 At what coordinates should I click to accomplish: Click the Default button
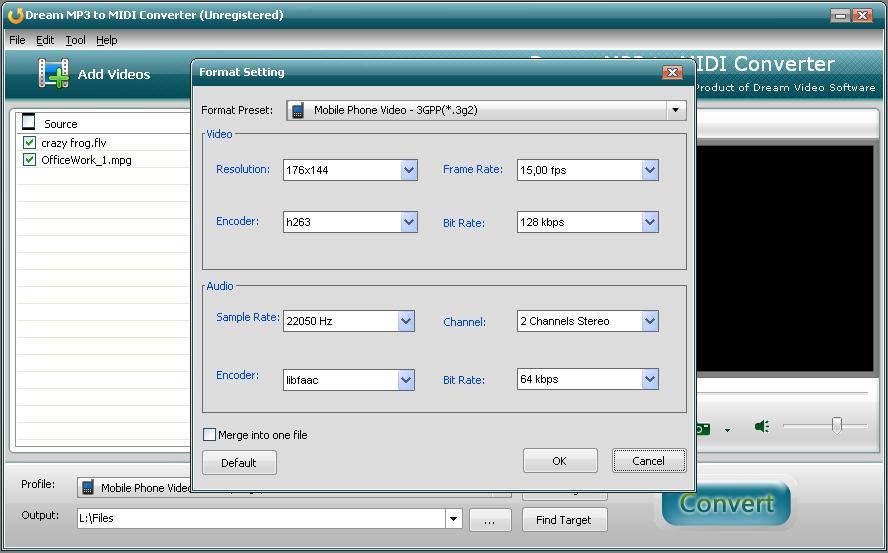point(239,462)
